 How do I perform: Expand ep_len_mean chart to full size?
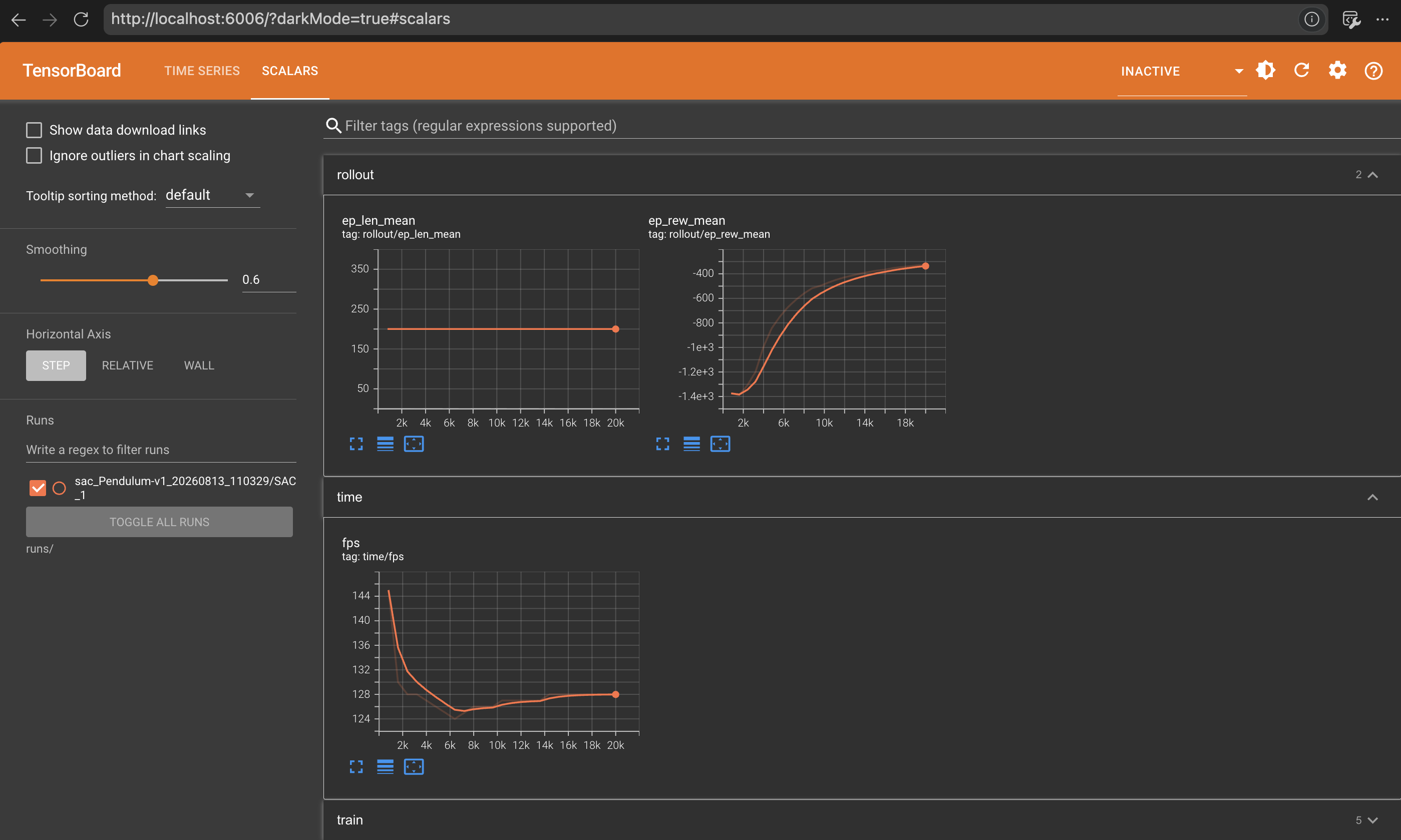pyautogui.click(x=356, y=445)
